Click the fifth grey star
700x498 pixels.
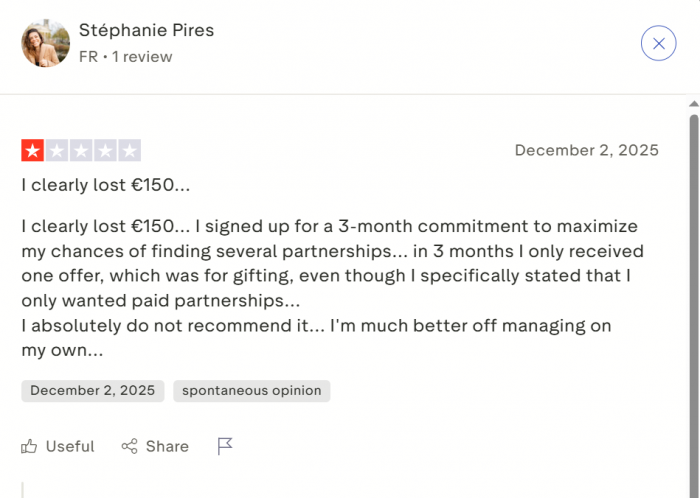pos(129,151)
